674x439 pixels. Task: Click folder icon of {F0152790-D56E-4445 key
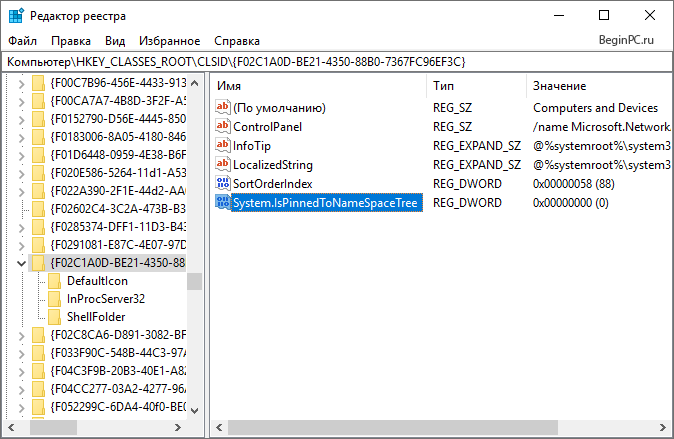[x=38, y=119]
